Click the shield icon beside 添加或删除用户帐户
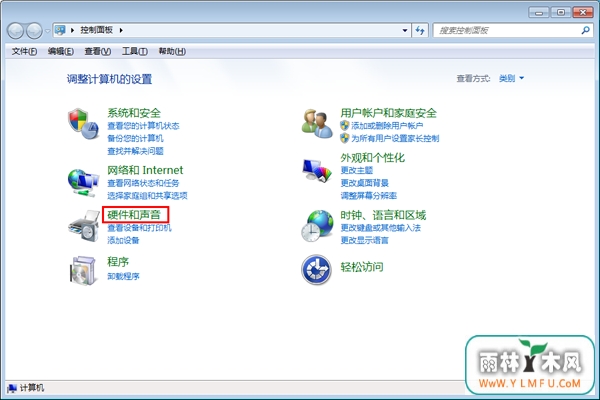The width and height of the screenshot is (600, 400). pyautogui.click(x=344, y=126)
